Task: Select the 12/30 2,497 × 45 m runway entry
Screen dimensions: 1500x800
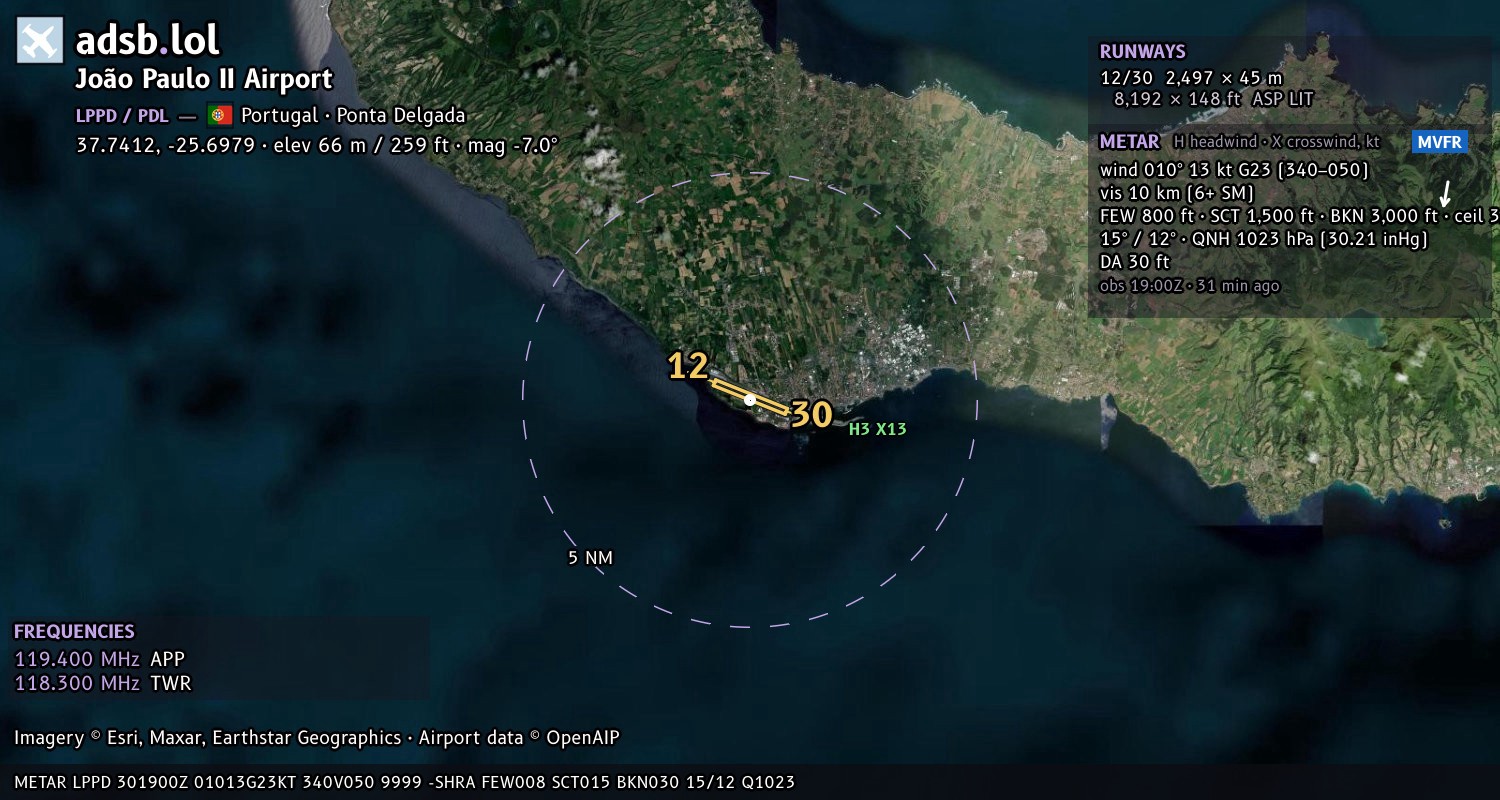Action: coord(1191,77)
